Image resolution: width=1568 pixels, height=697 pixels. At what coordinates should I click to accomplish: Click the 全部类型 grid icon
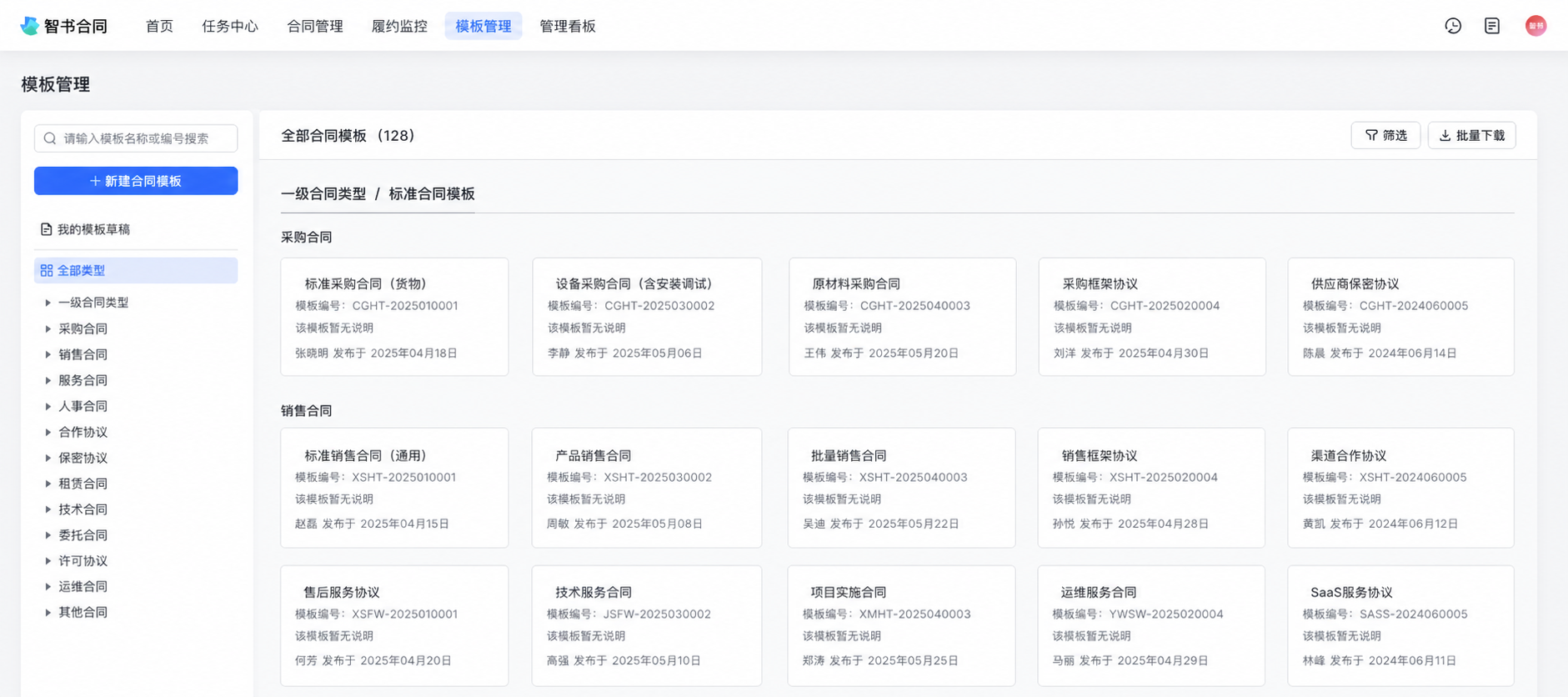point(47,270)
